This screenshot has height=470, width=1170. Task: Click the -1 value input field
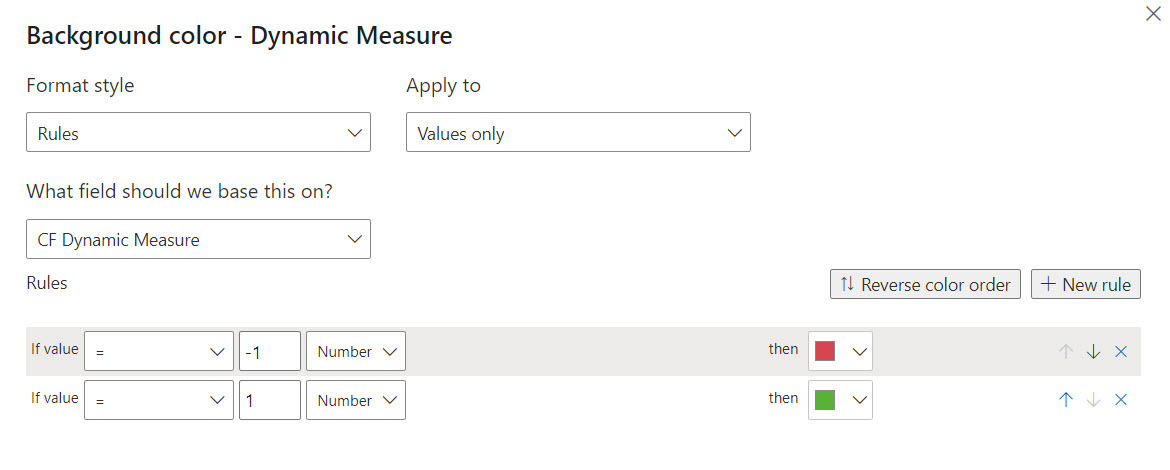[270, 352]
